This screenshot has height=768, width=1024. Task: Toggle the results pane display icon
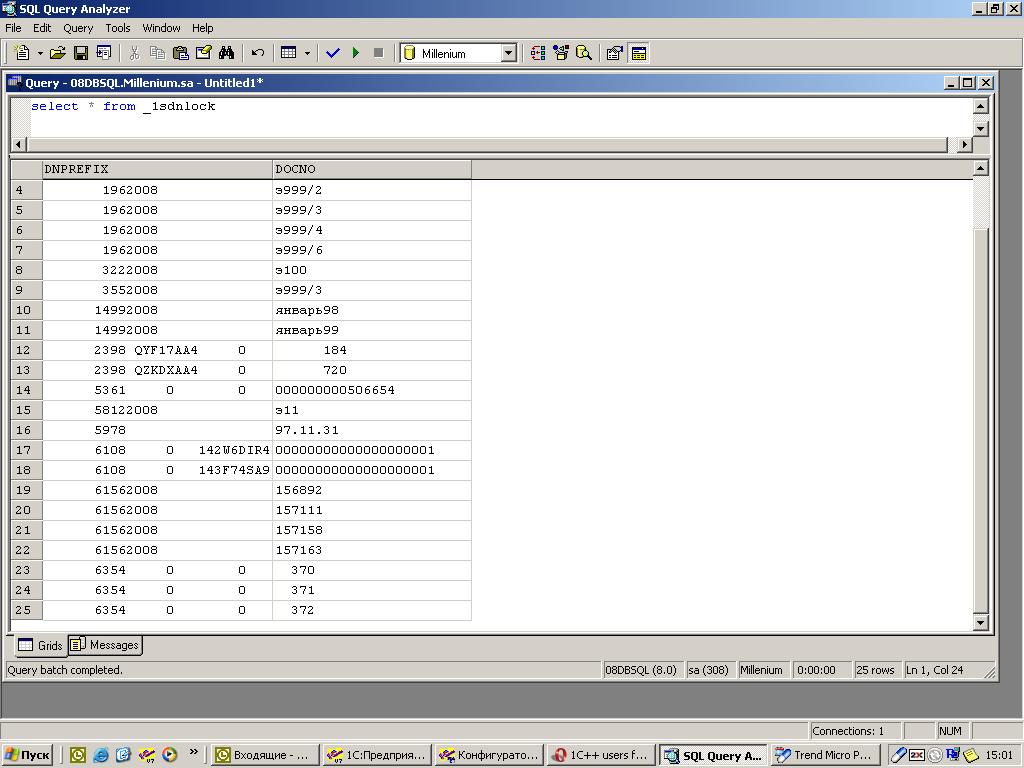pos(639,53)
